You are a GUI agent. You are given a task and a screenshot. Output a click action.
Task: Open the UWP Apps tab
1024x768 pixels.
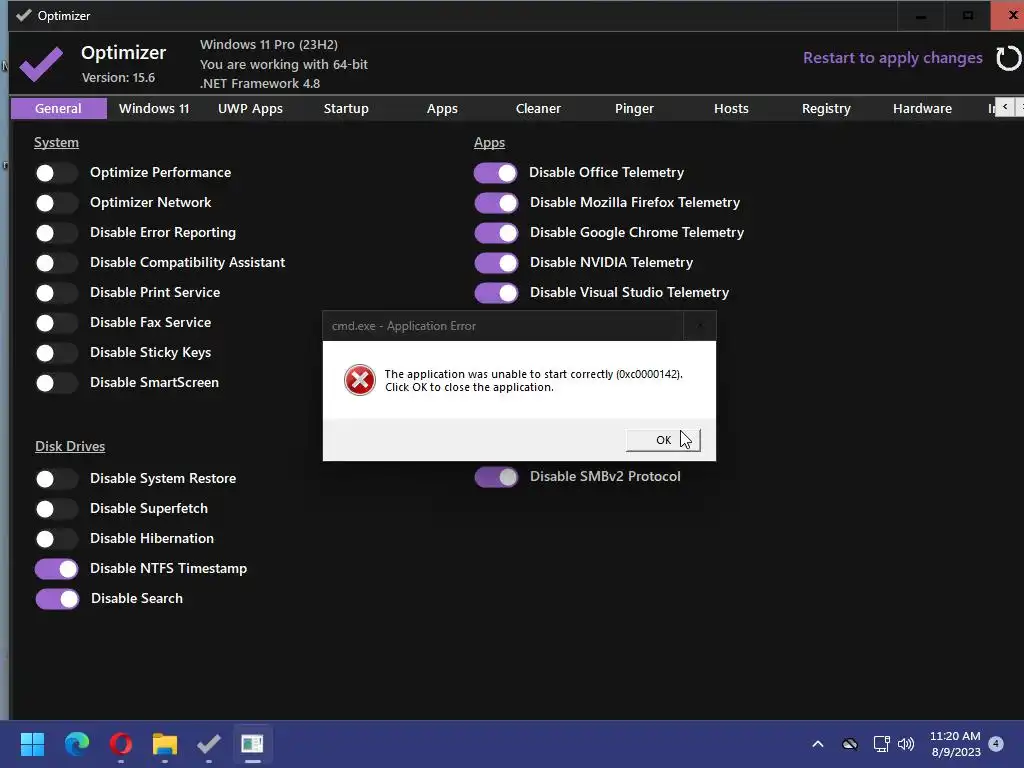tap(250, 108)
